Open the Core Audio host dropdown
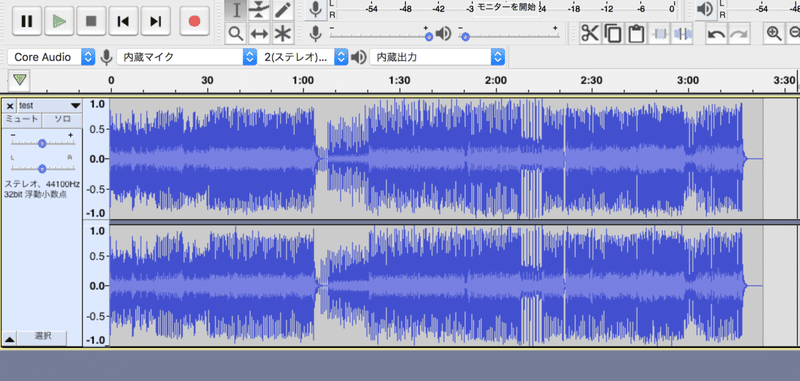 52,57
